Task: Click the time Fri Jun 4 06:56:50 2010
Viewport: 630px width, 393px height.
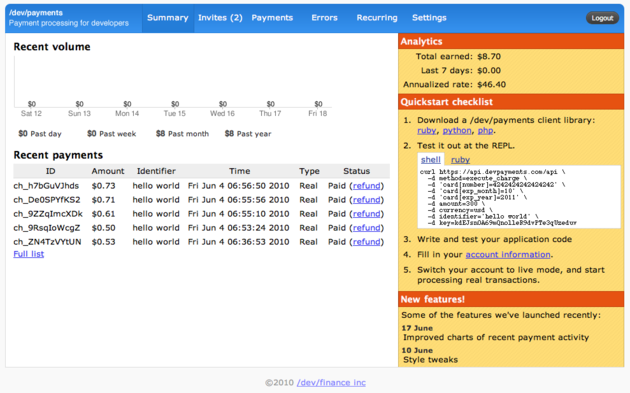Action: [x=238, y=186]
